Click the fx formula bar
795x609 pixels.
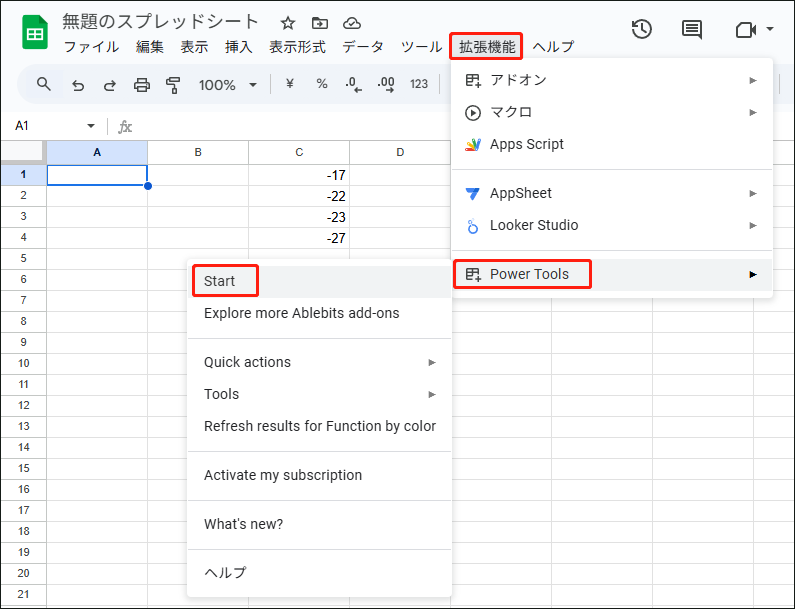(125, 126)
